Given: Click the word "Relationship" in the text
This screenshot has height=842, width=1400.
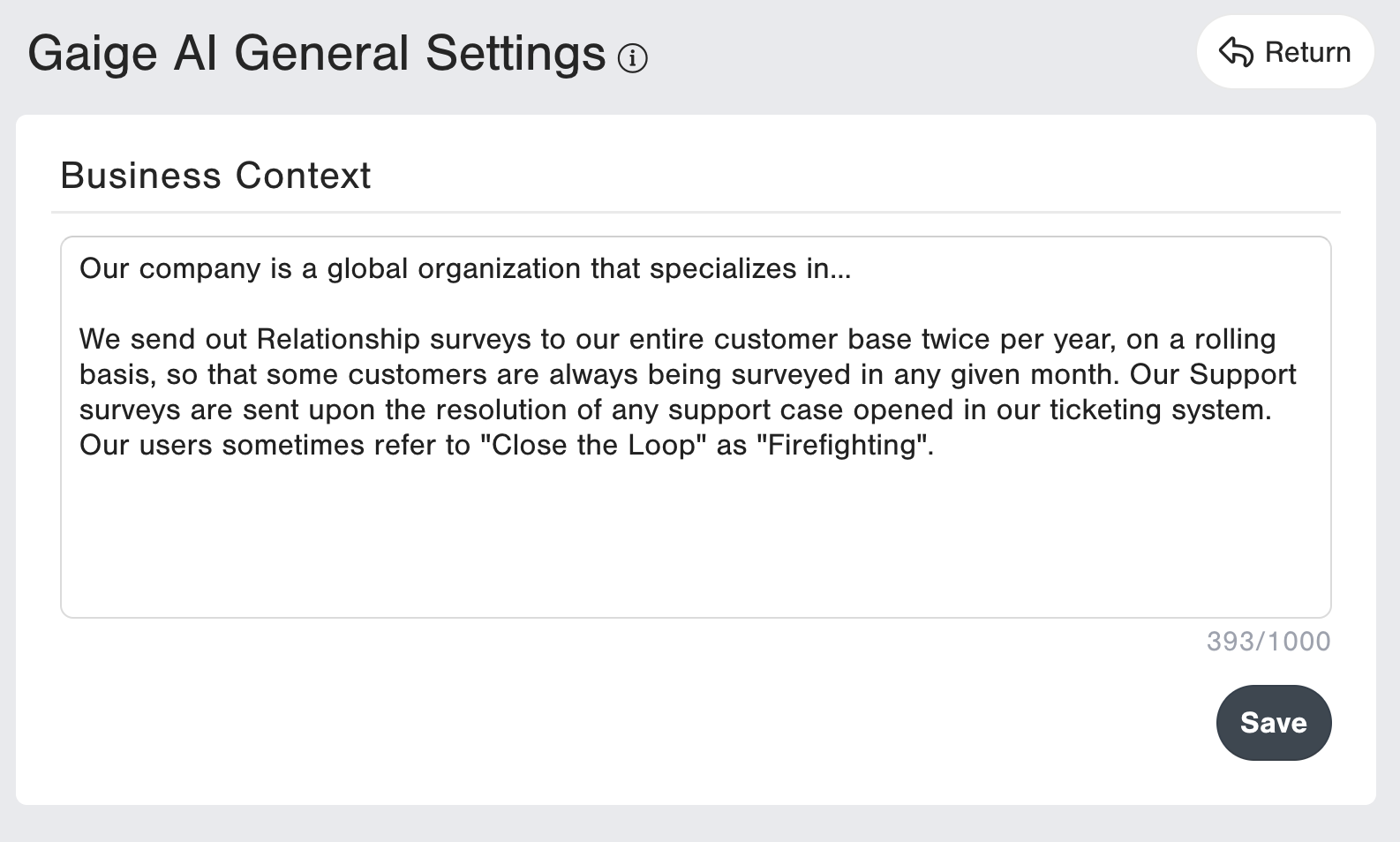Looking at the screenshot, I should [x=338, y=340].
